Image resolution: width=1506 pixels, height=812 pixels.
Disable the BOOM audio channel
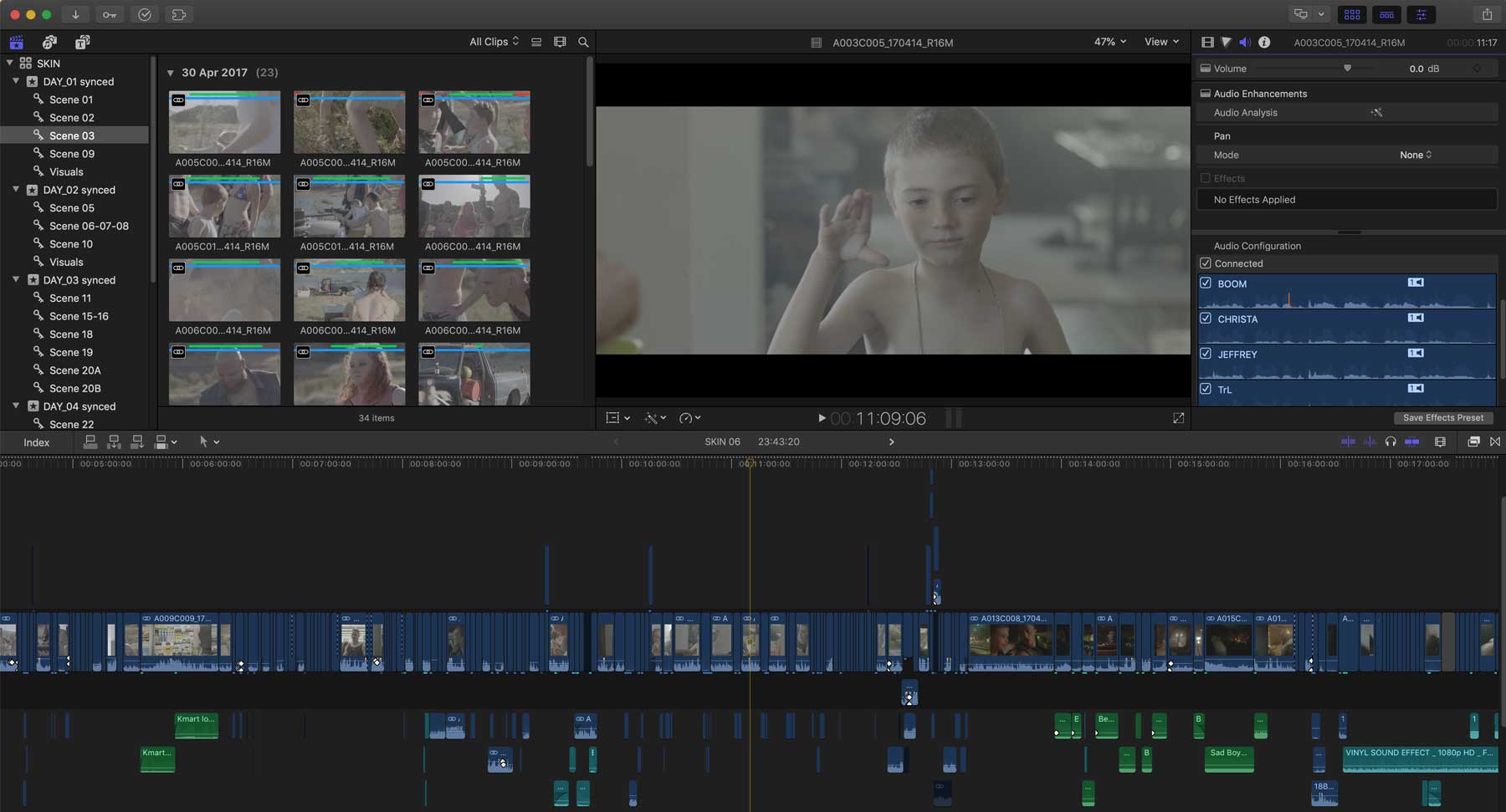point(1206,283)
